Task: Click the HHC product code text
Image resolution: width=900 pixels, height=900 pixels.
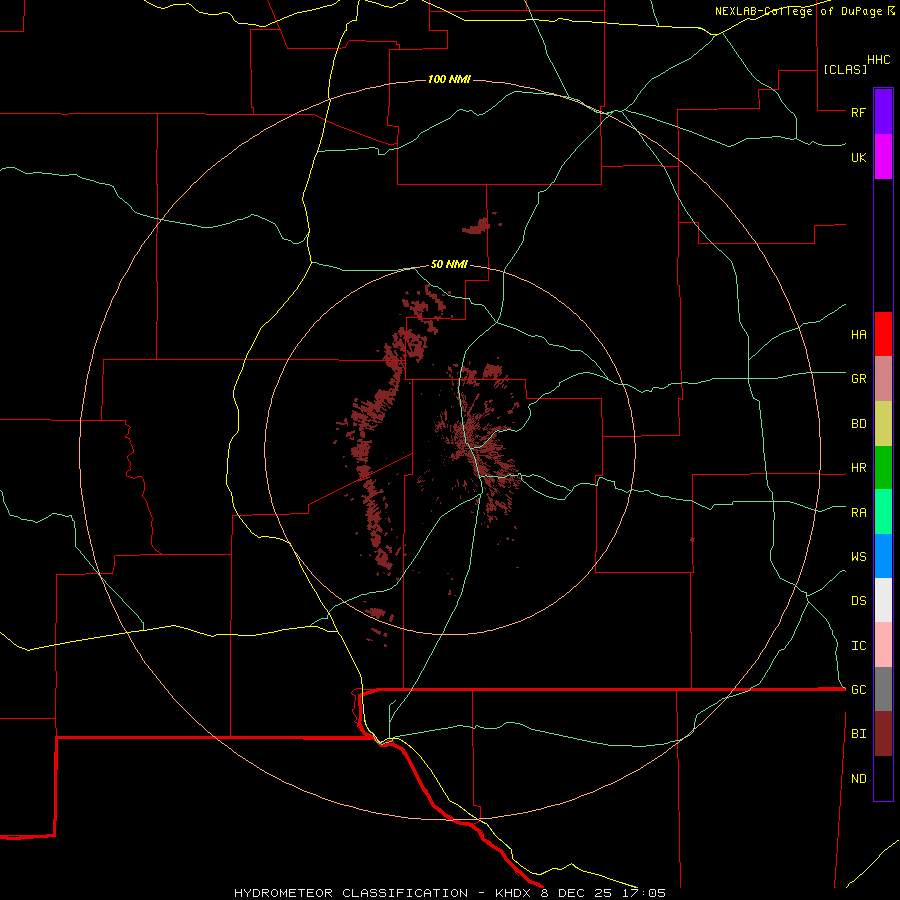Action: (x=879, y=60)
